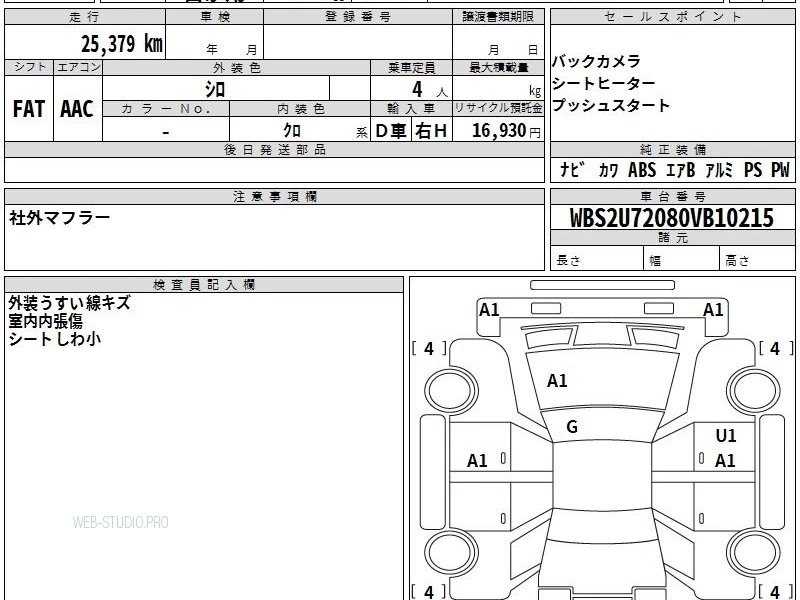800x600 pixels.
Task: Select the G mark on the roof
Action: click(x=572, y=427)
